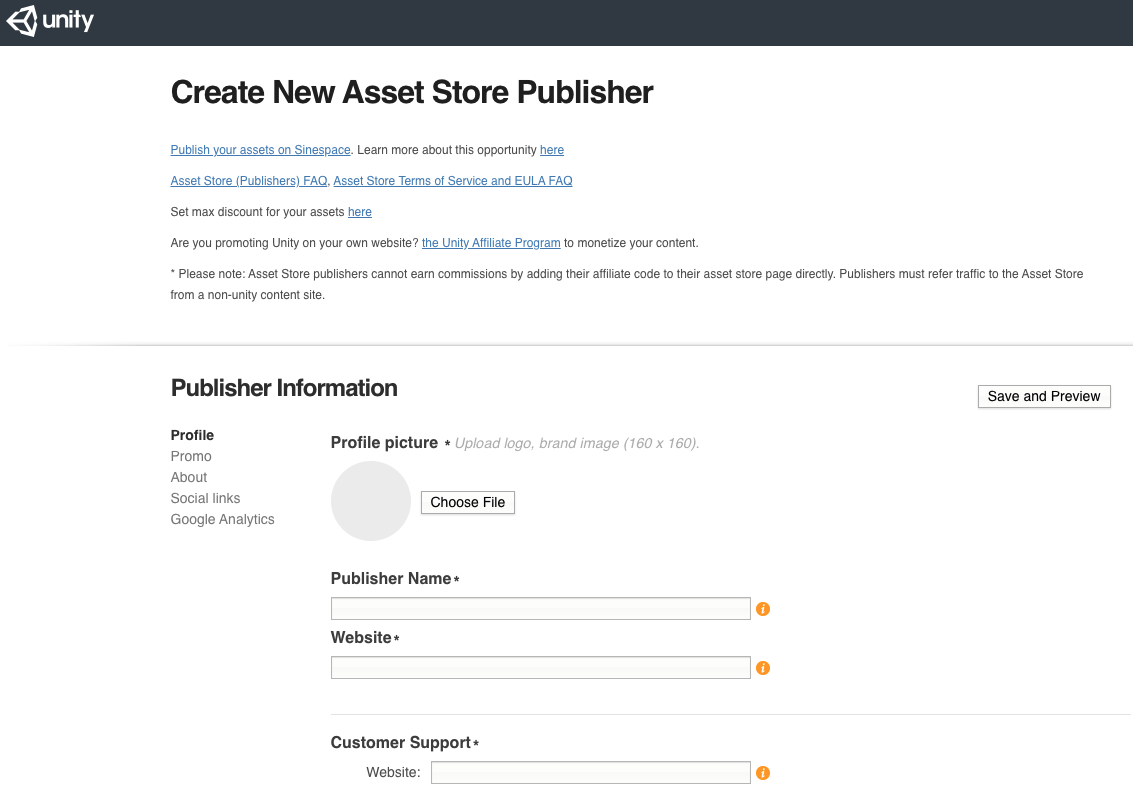Screen dimensions: 1133x789
Task: Click the 'Upload logo, brand image (160 x 160)' hint
Action: [x=577, y=444]
